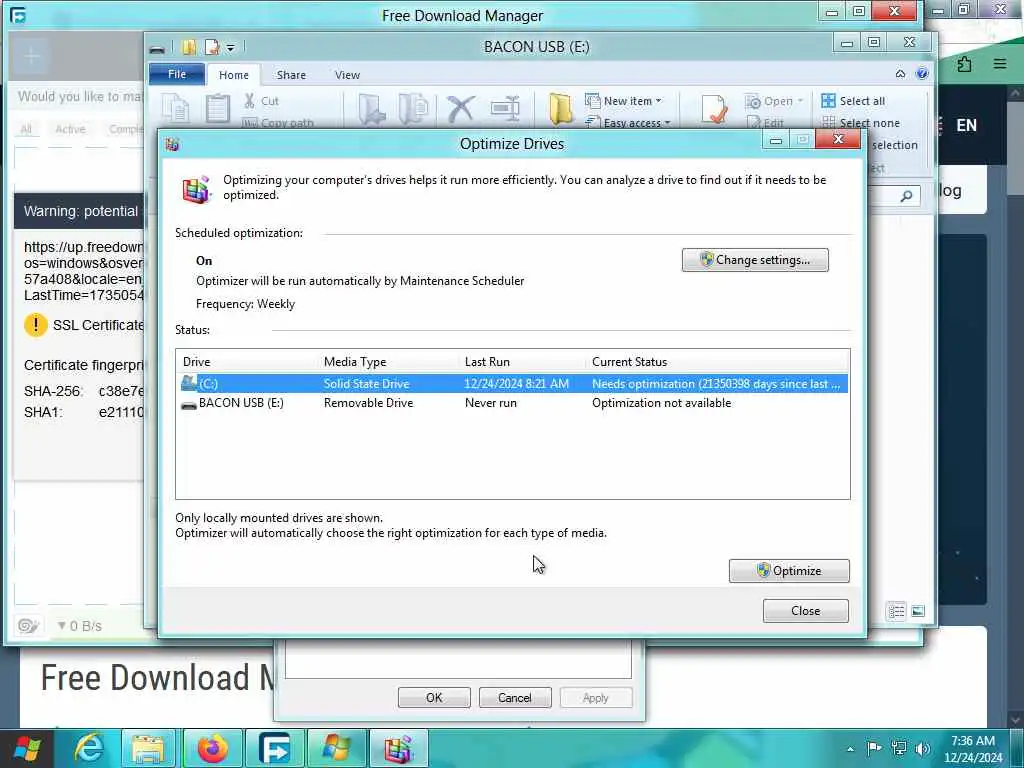Click the Rename icon in ribbon
The height and width of the screenshot is (768, 1024).
505,108
